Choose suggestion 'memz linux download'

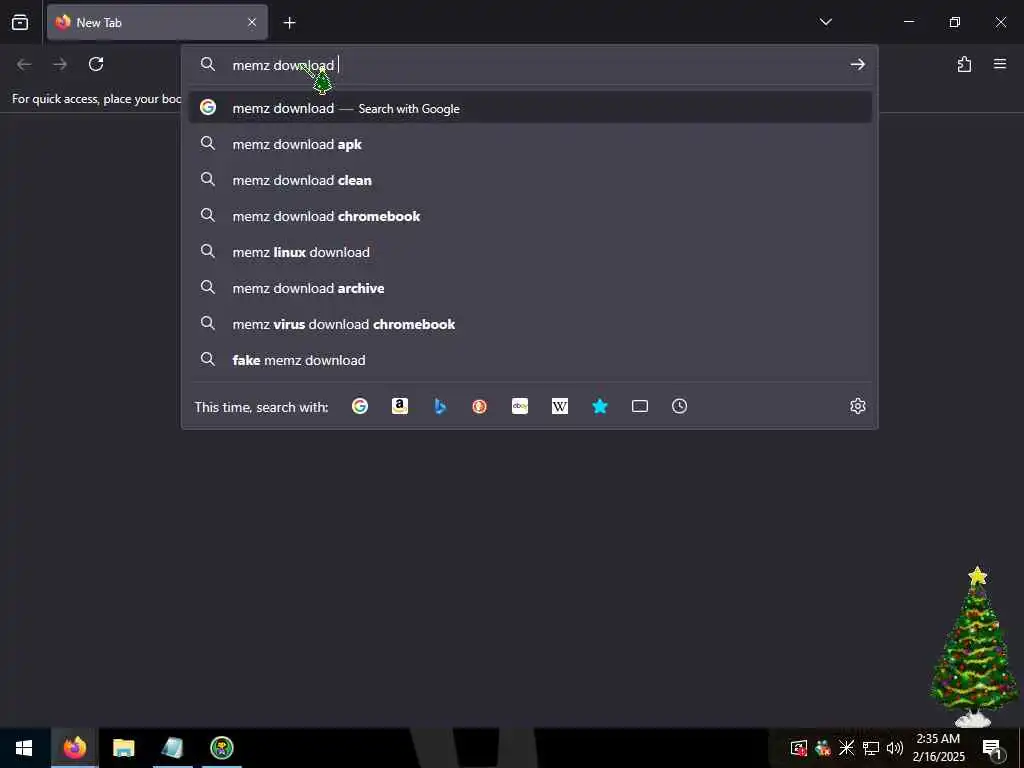click(530, 251)
